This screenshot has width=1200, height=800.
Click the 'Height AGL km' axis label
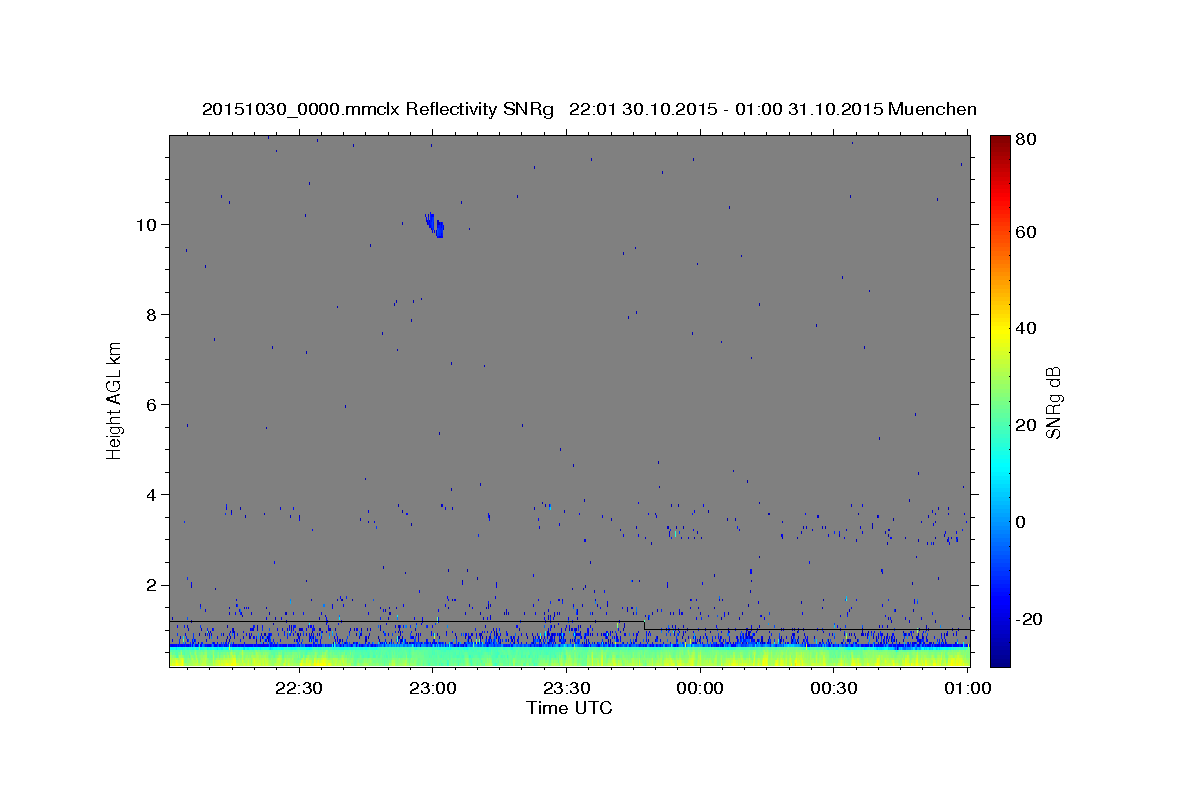click(115, 400)
